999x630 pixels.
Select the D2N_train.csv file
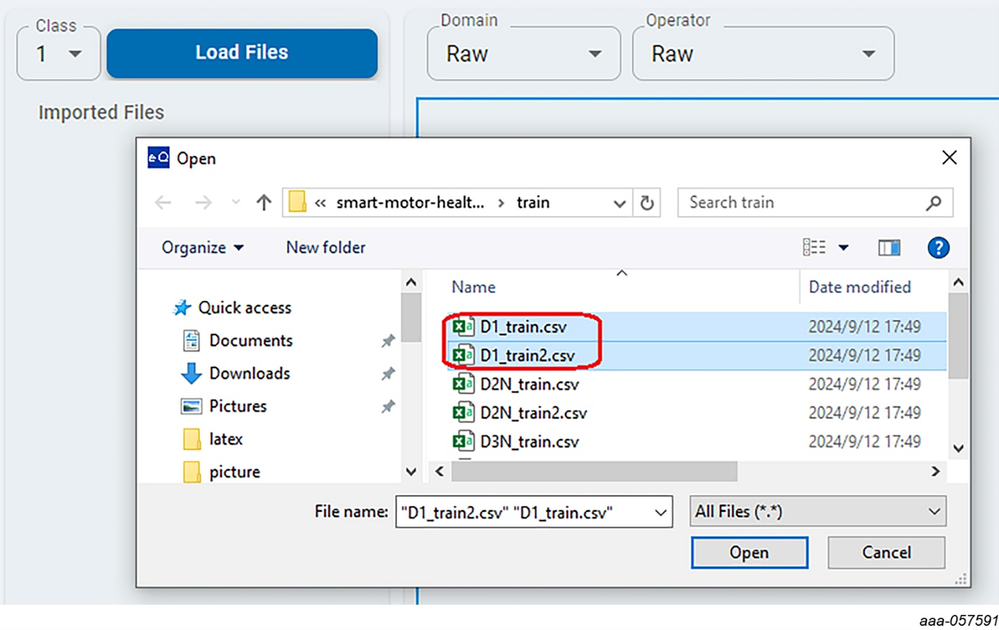tap(529, 384)
